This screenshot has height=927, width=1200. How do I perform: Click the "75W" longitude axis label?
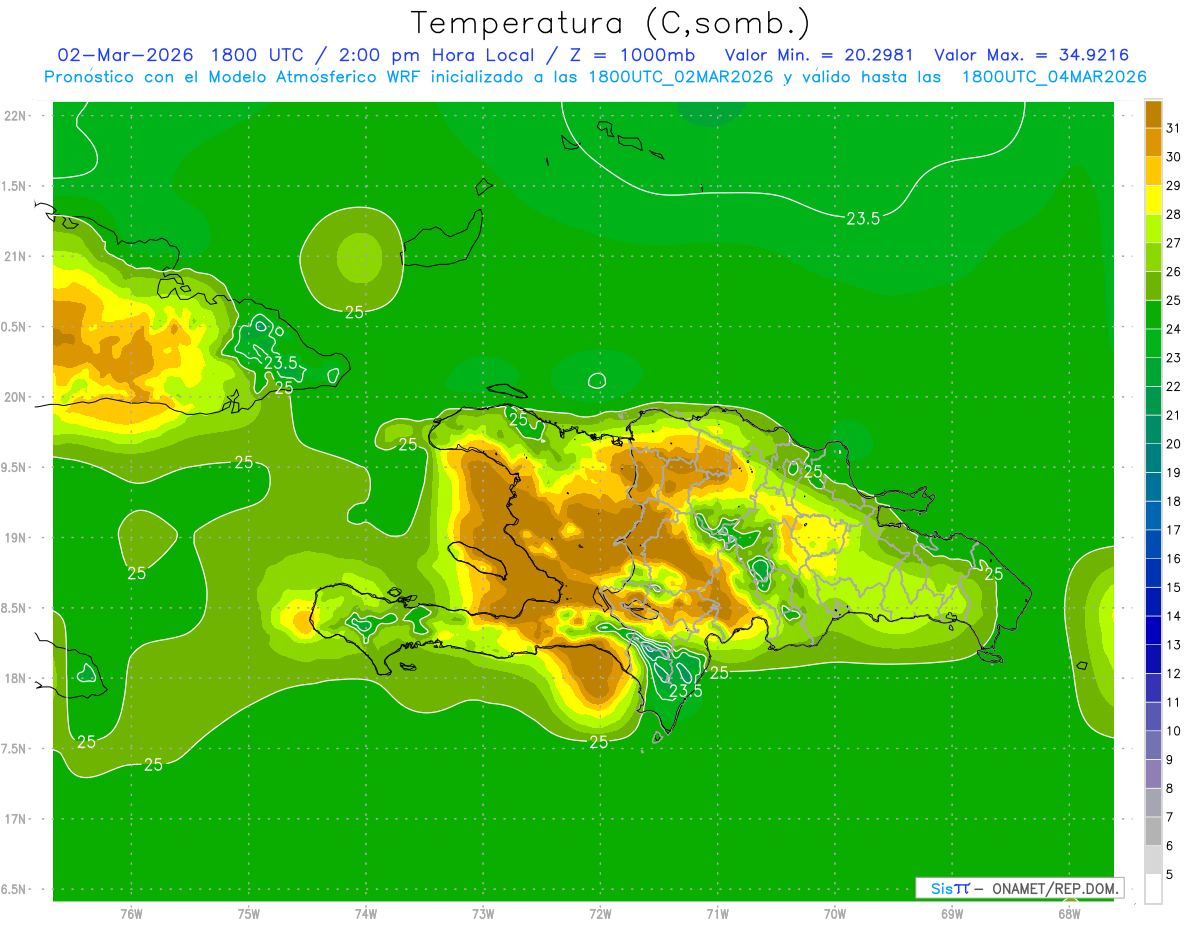click(x=248, y=912)
